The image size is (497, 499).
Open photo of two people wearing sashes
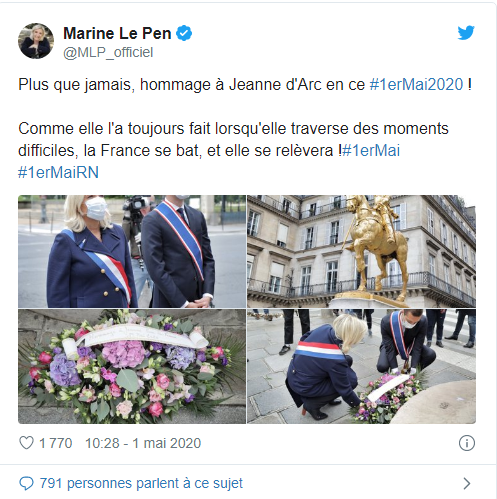[x=132, y=251]
